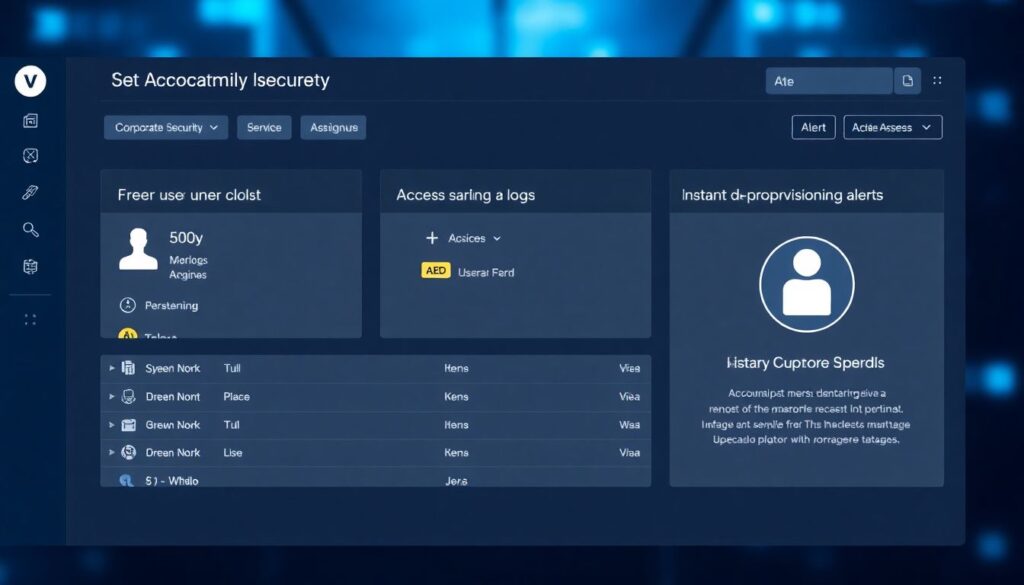Click the large person icon in deprovisioning alerts panel

pos(807,283)
